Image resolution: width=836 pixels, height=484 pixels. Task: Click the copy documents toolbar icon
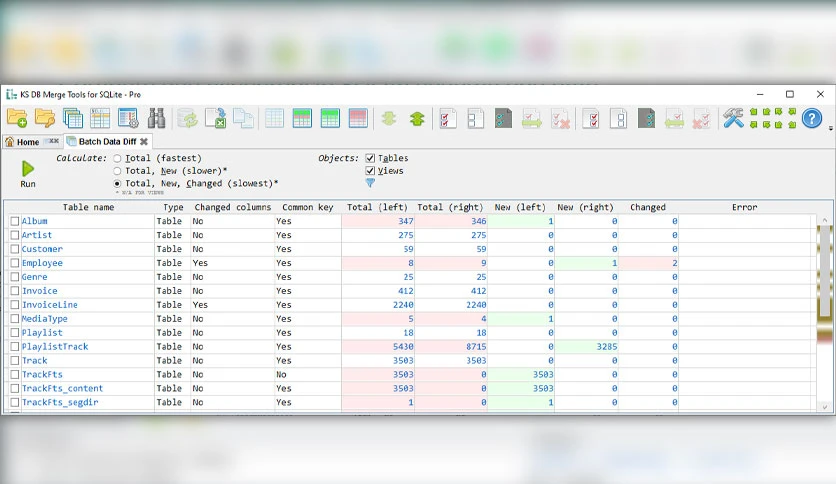[x=244, y=118]
